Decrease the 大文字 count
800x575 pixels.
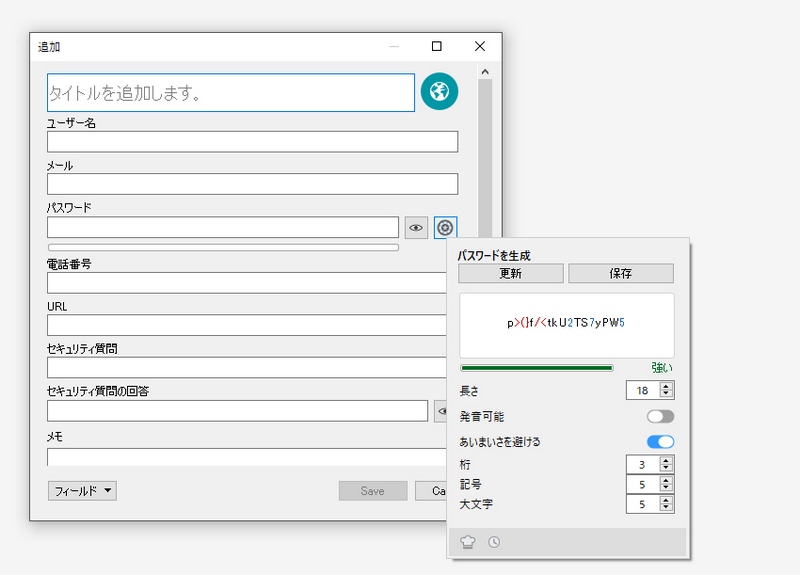(x=666, y=508)
